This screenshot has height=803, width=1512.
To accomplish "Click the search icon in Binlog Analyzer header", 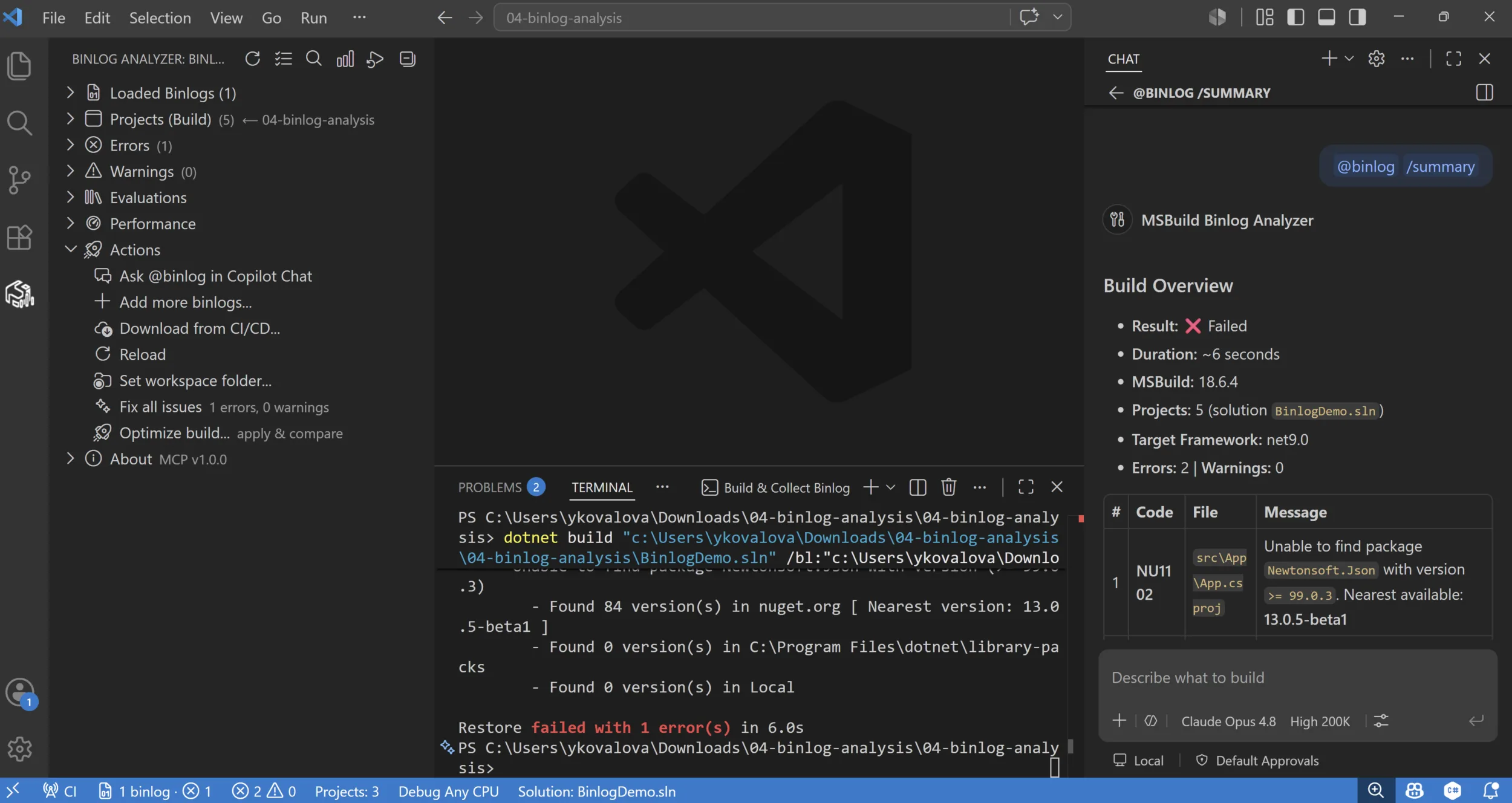I will pyautogui.click(x=314, y=59).
